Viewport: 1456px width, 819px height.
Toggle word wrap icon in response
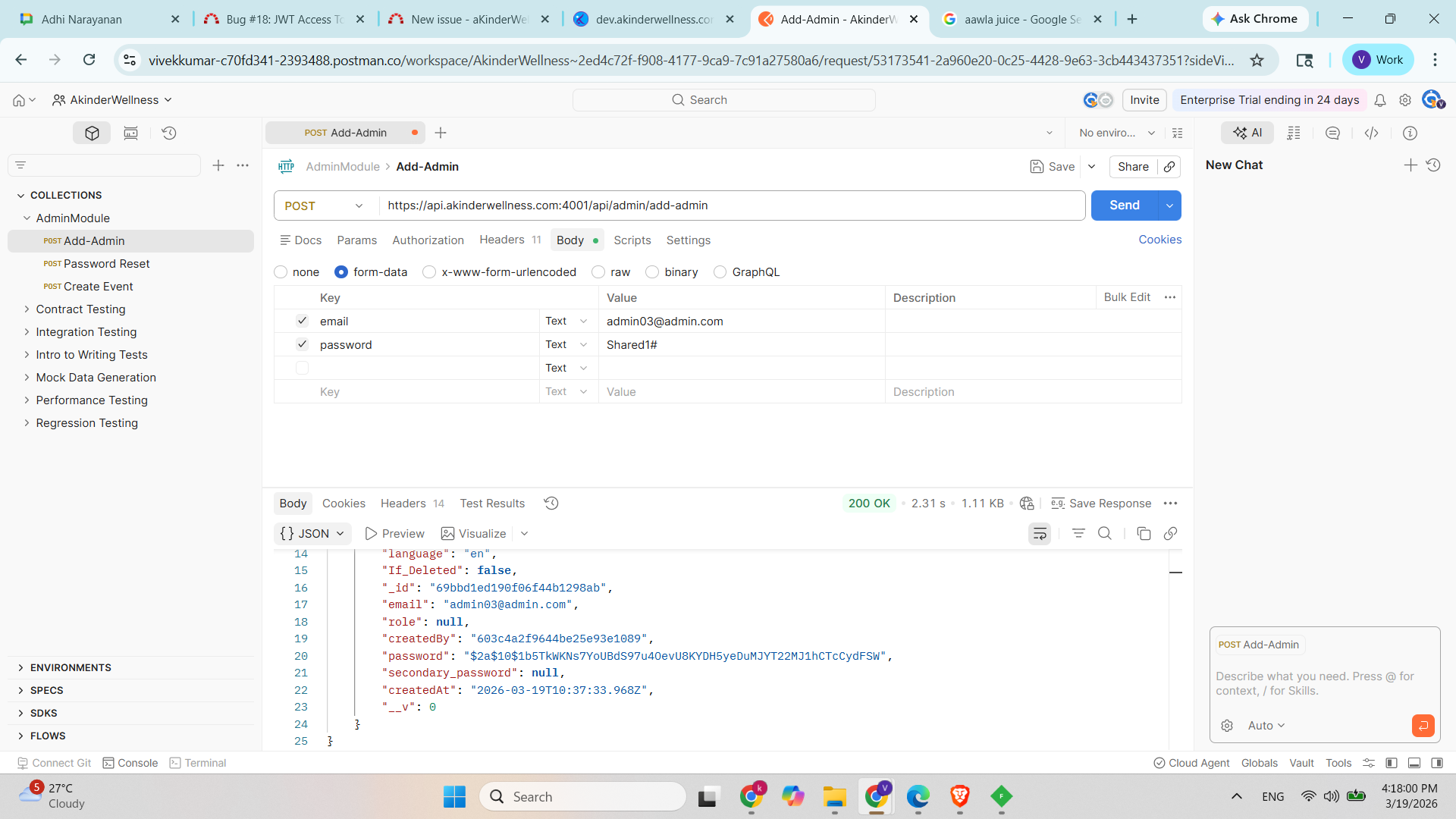[1040, 534]
